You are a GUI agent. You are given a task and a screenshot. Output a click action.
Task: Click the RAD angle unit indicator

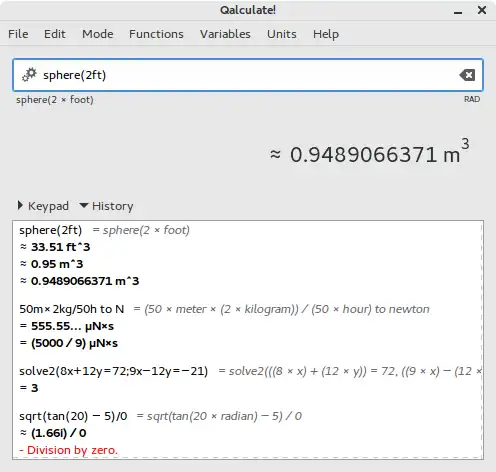tap(472, 99)
